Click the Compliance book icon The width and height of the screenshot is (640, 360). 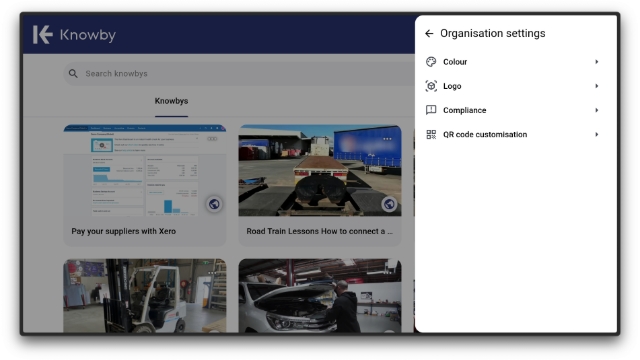click(431, 110)
